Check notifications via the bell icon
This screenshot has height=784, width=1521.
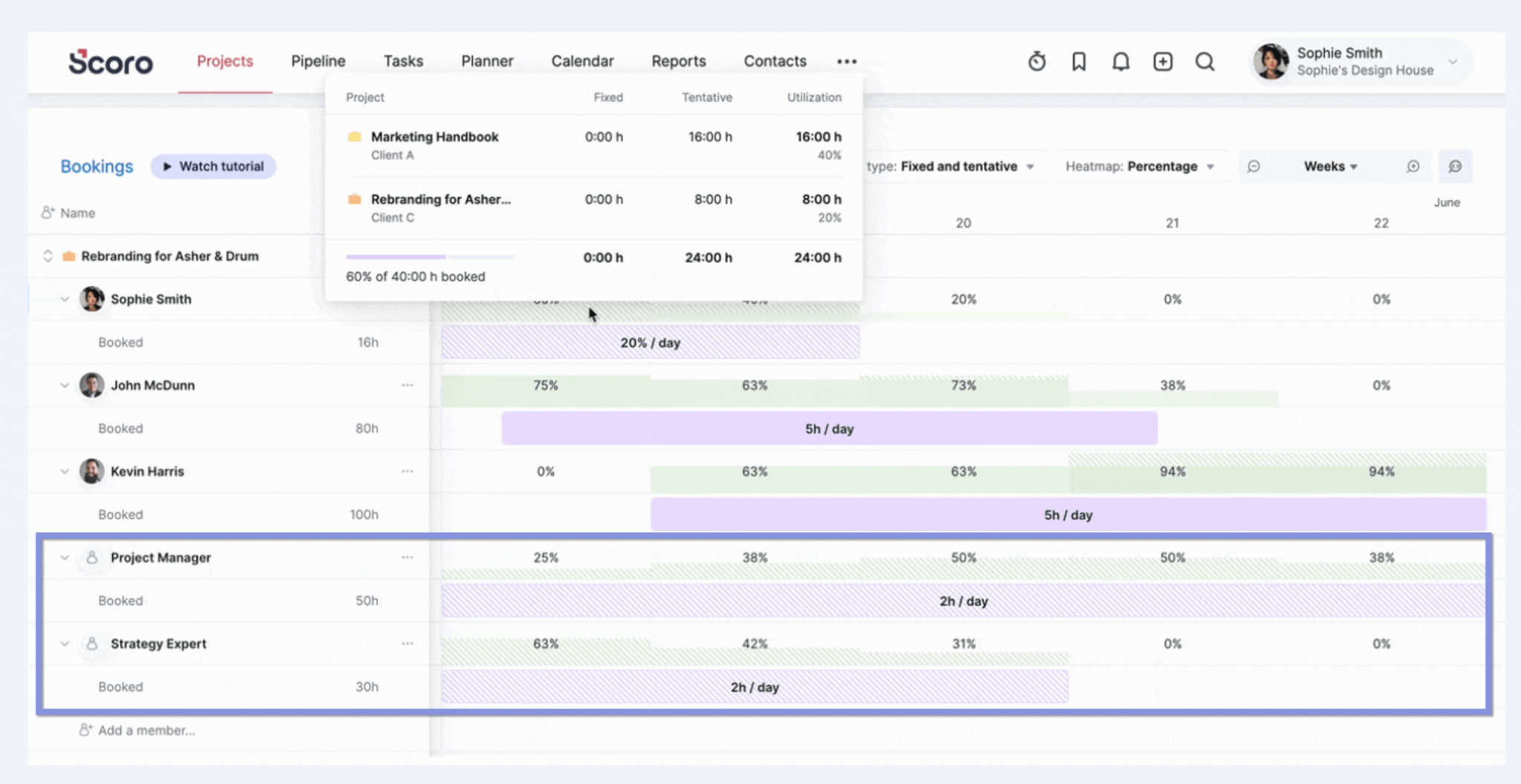1121,62
